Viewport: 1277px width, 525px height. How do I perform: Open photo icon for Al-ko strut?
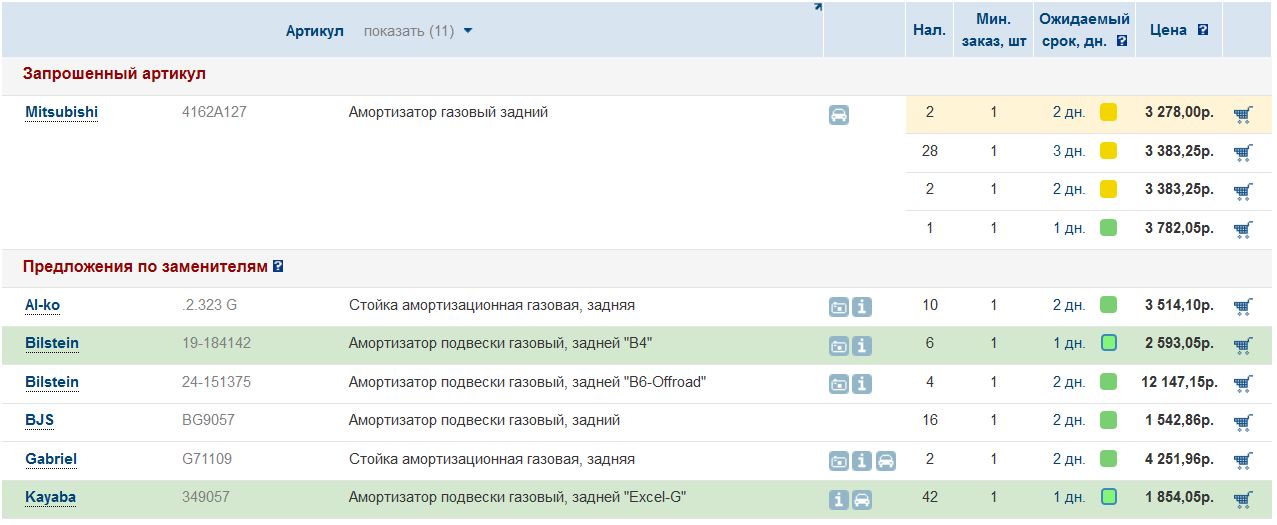[838, 307]
